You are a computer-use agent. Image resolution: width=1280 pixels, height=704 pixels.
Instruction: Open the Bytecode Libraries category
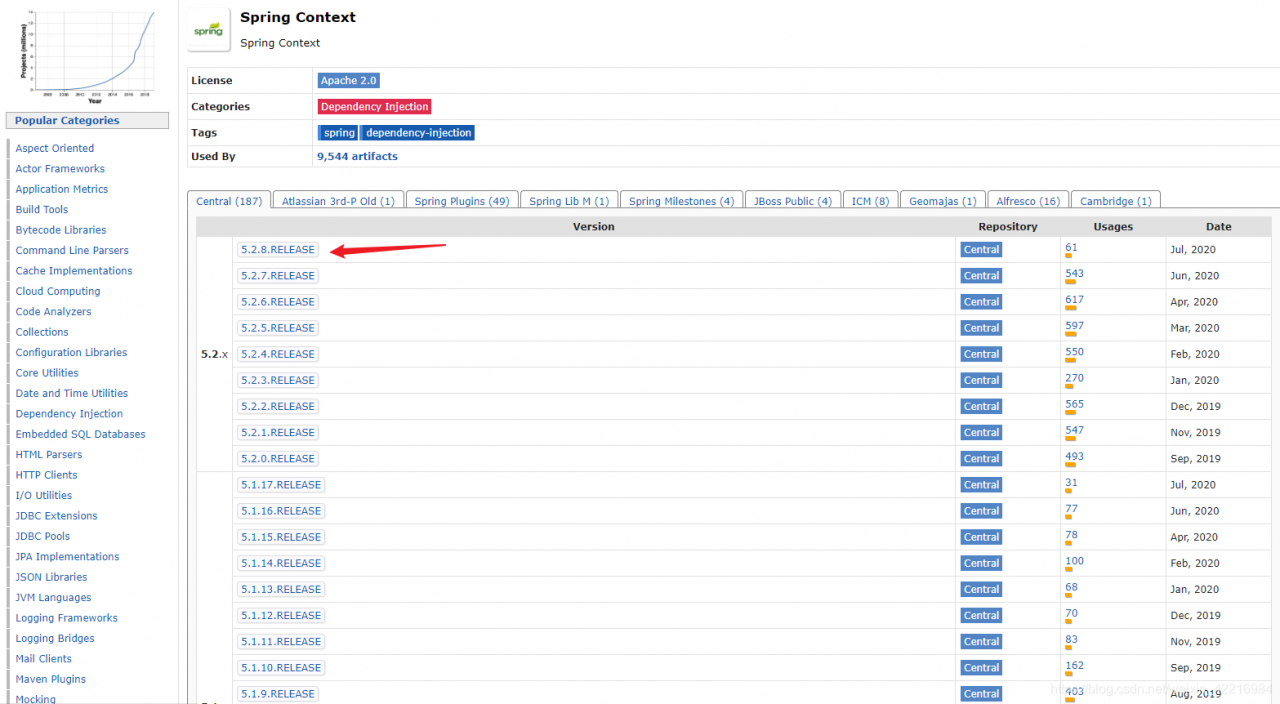[60, 230]
